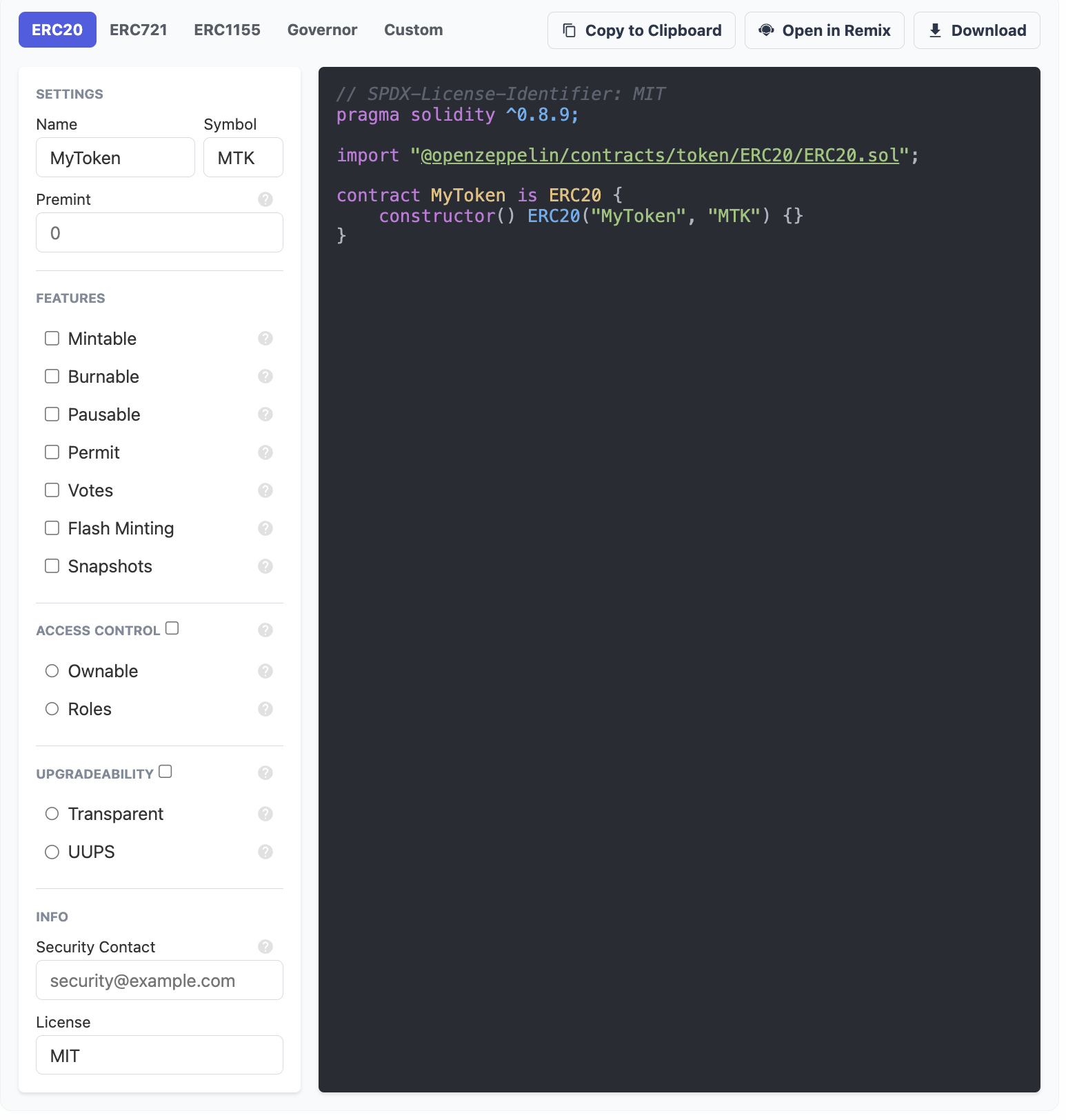The image size is (1066, 1120).
Task: Switch to the ERC1155 tab
Action: tap(227, 30)
